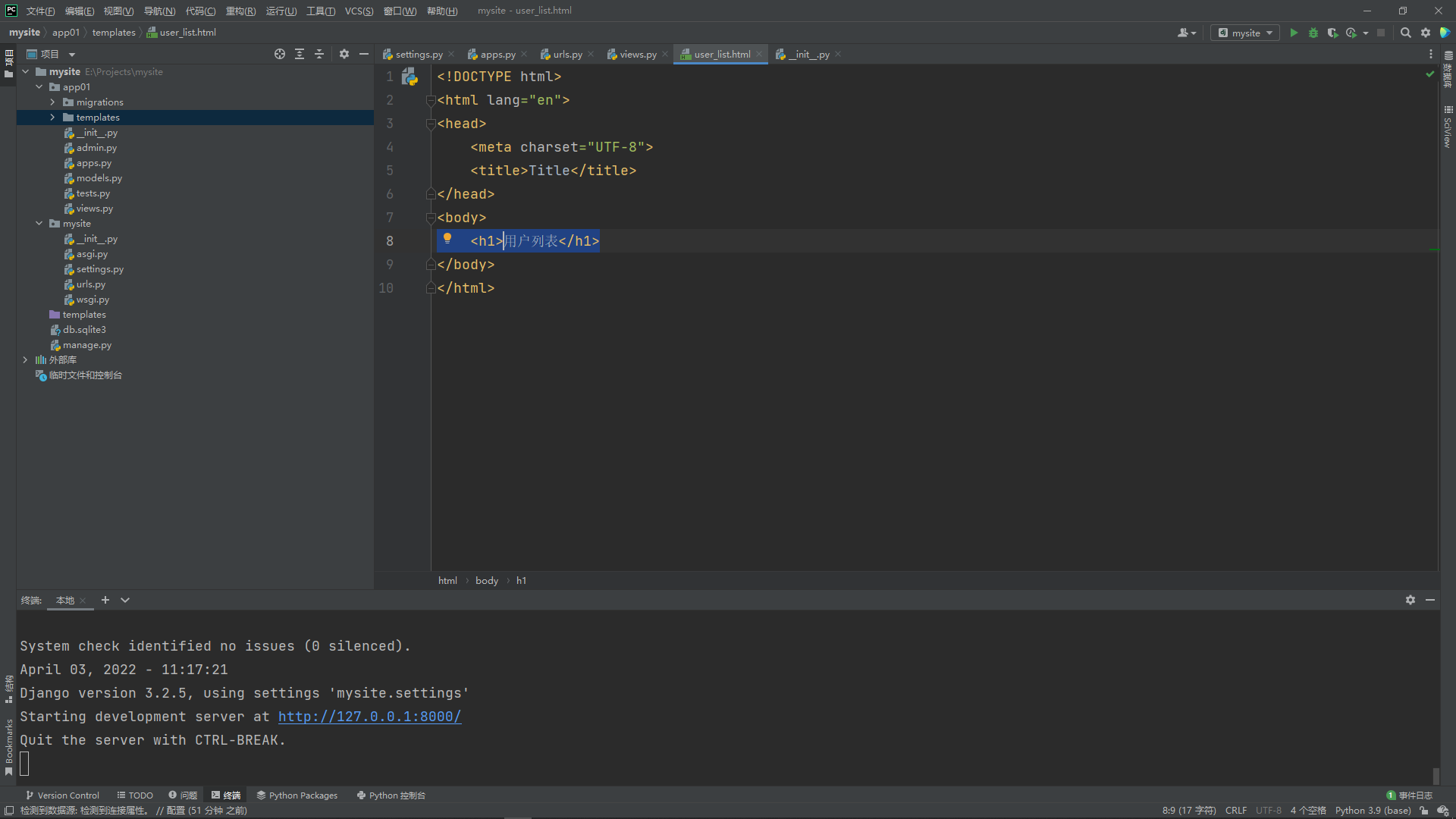The width and height of the screenshot is (1456, 819).
Task: Open the 文件 menu
Action: coord(40,11)
